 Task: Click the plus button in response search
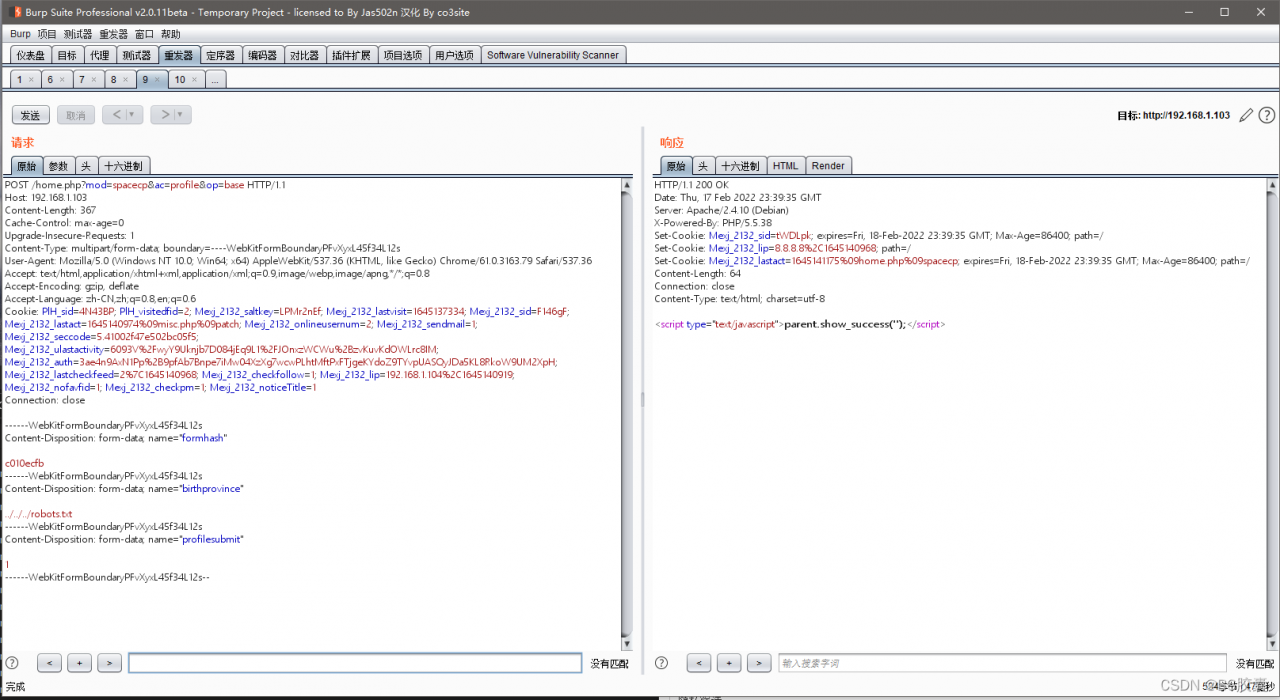pyautogui.click(x=729, y=662)
